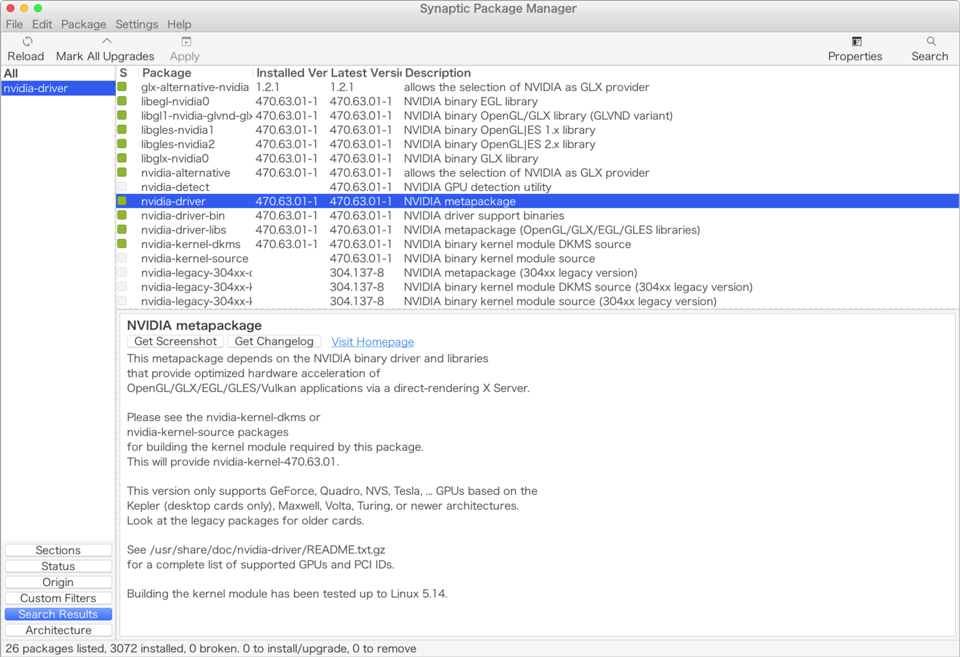
Task: Open the Settings menu
Action: 136,24
